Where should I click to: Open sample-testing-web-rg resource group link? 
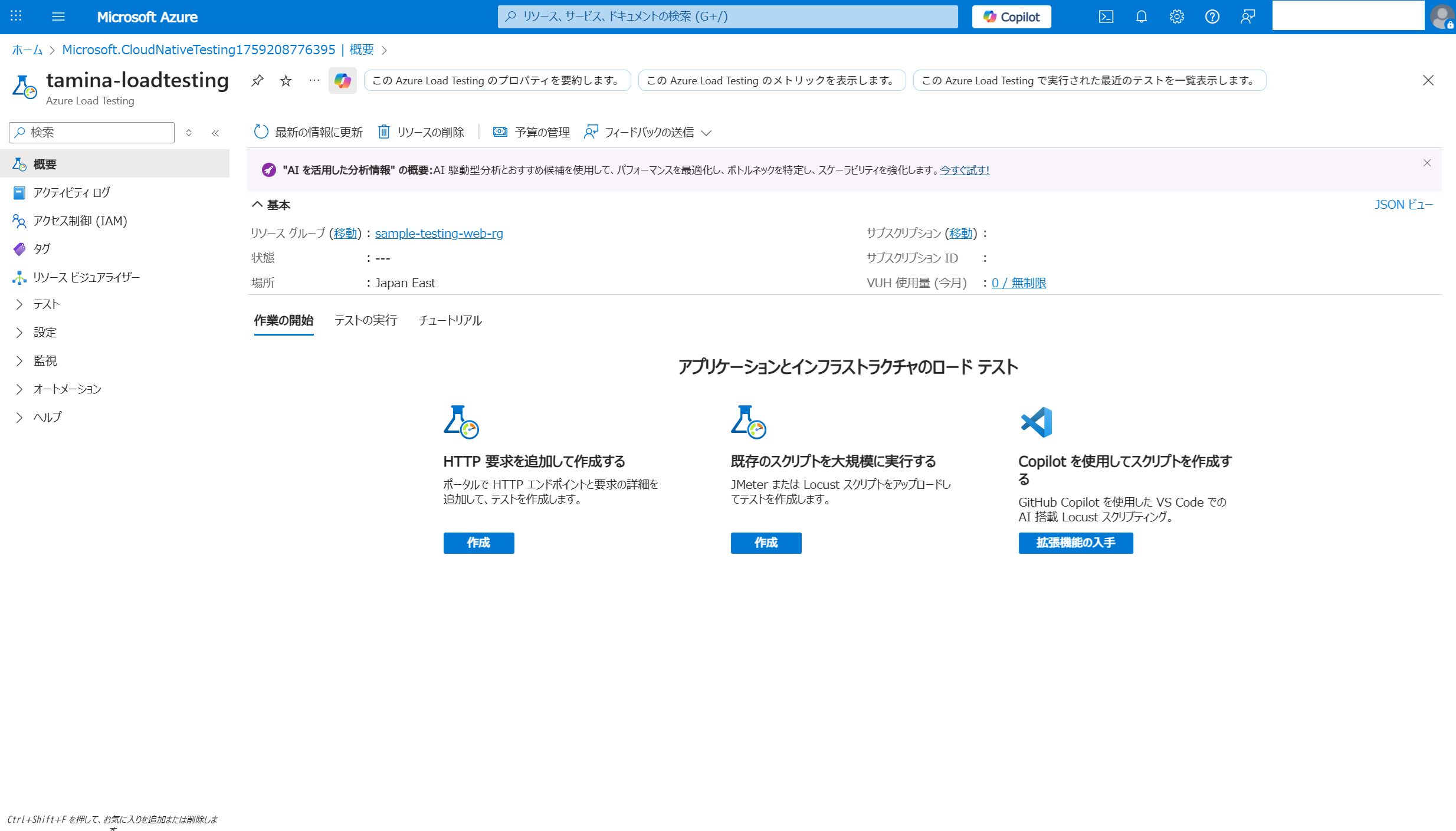coord(439,234)
